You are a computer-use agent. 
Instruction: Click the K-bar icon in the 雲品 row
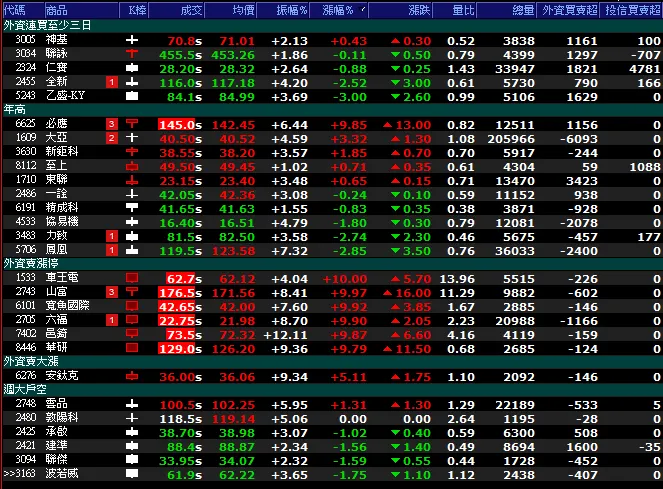pos(132,404)
